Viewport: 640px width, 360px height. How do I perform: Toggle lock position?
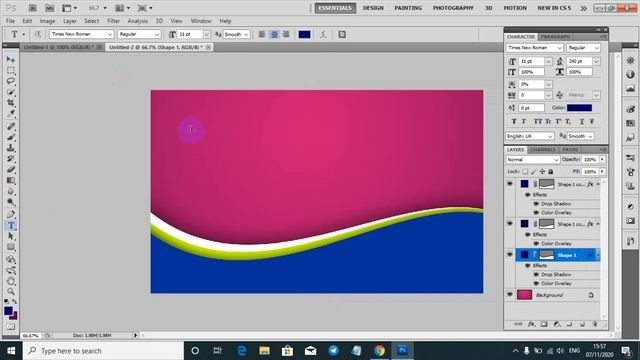pyautogui.click(x=542, y=171)
